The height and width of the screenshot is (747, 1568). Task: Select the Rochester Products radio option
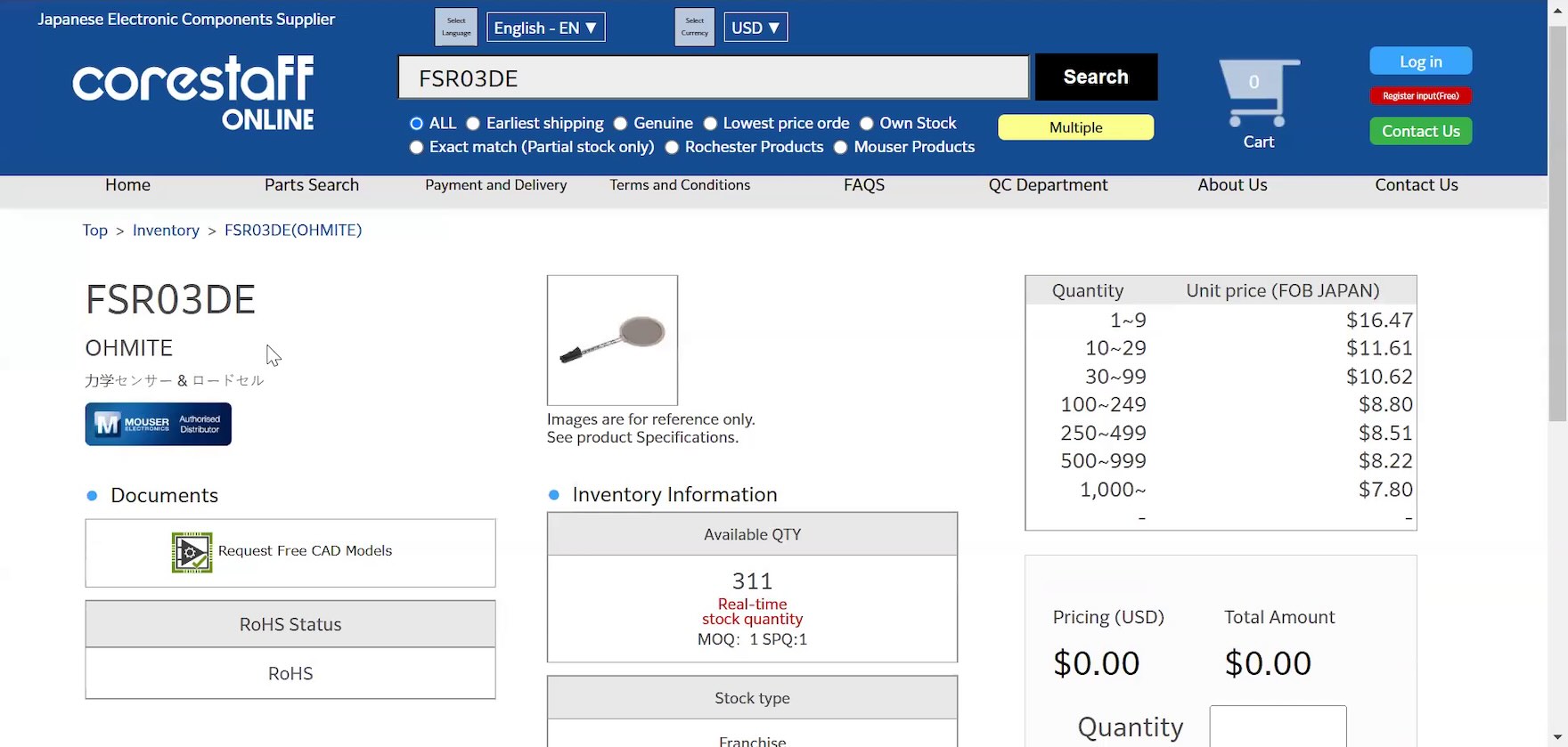pos(672,148)
